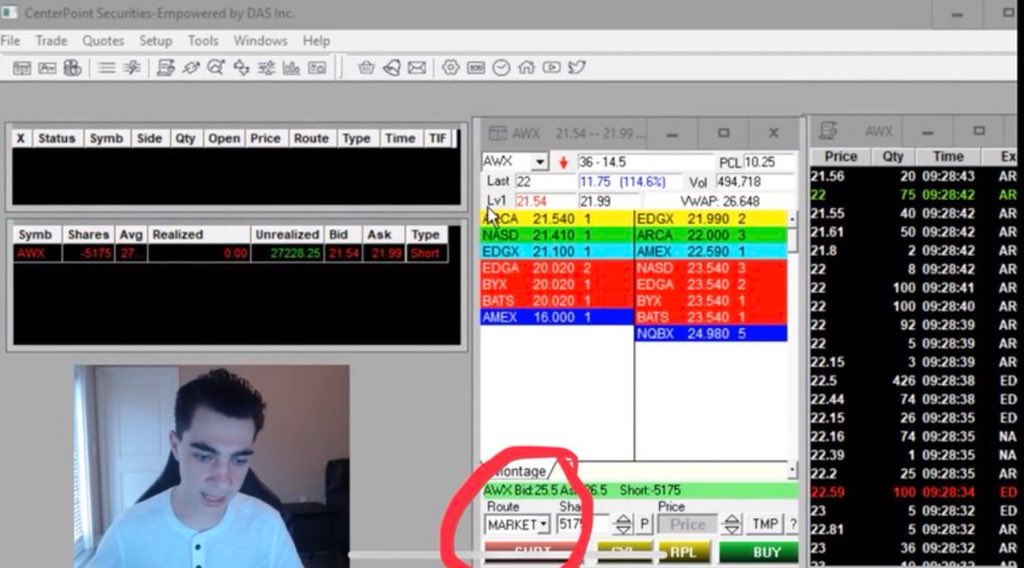
Task: Click the scroll arrow right of Montage tab
Action: tap(792, 469)
